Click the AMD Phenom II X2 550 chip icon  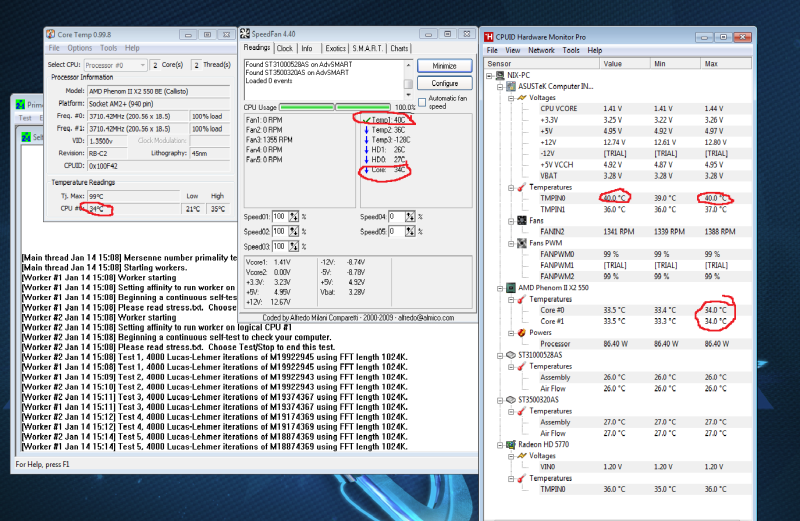click(x=511, y=288)
